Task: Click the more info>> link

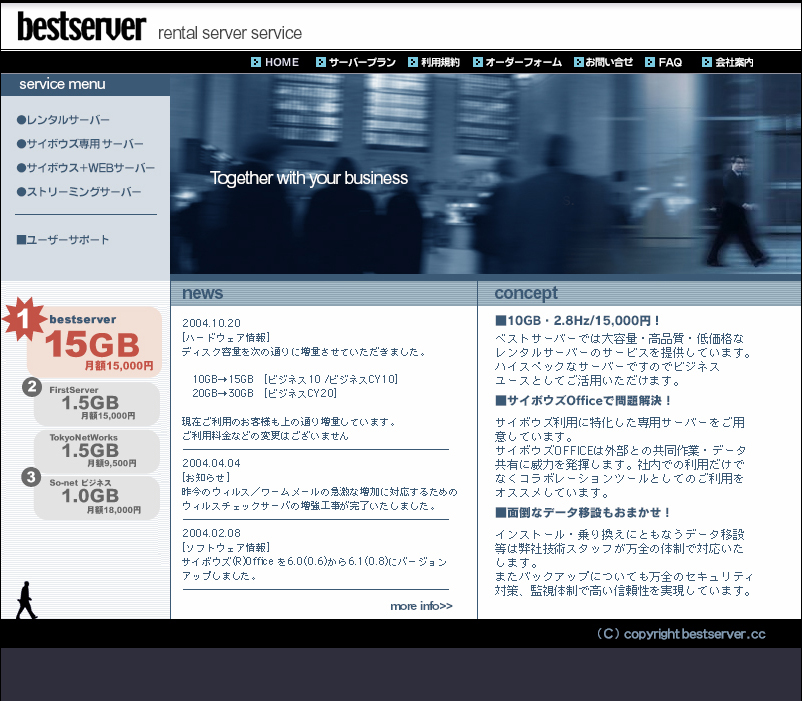Action: click(x=421, y=606)
